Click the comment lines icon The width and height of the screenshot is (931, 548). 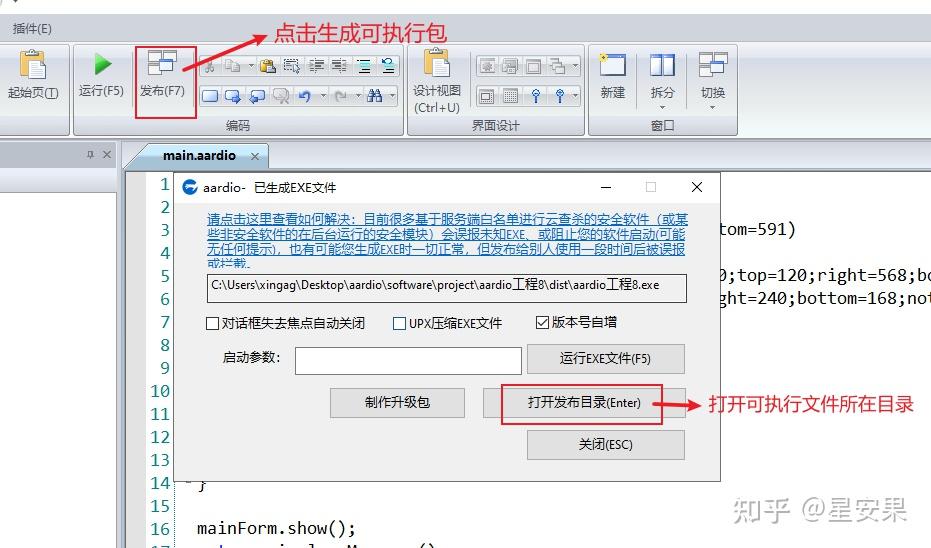(364, 66)
